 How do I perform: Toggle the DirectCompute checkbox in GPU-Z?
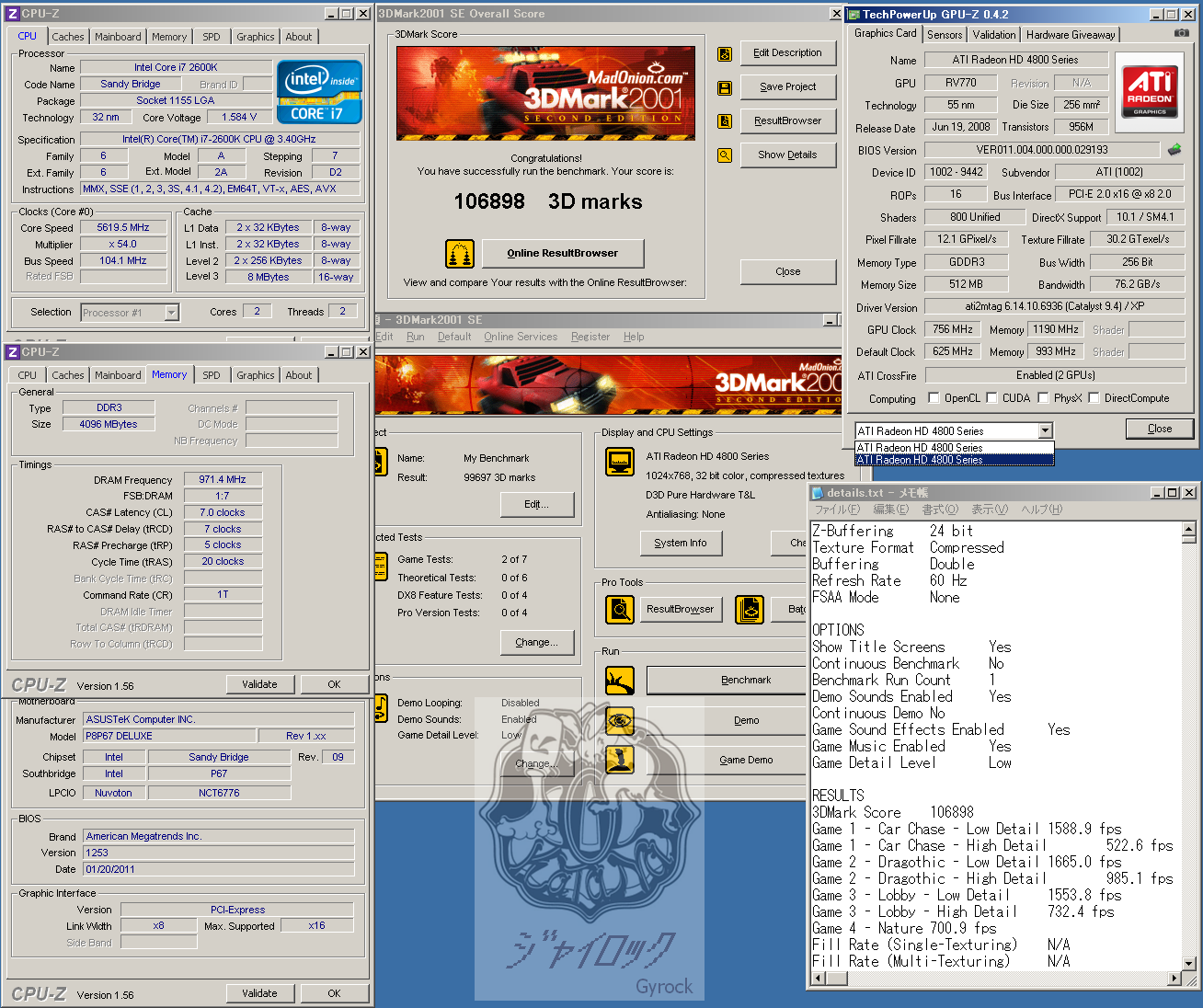(1094, 398)
